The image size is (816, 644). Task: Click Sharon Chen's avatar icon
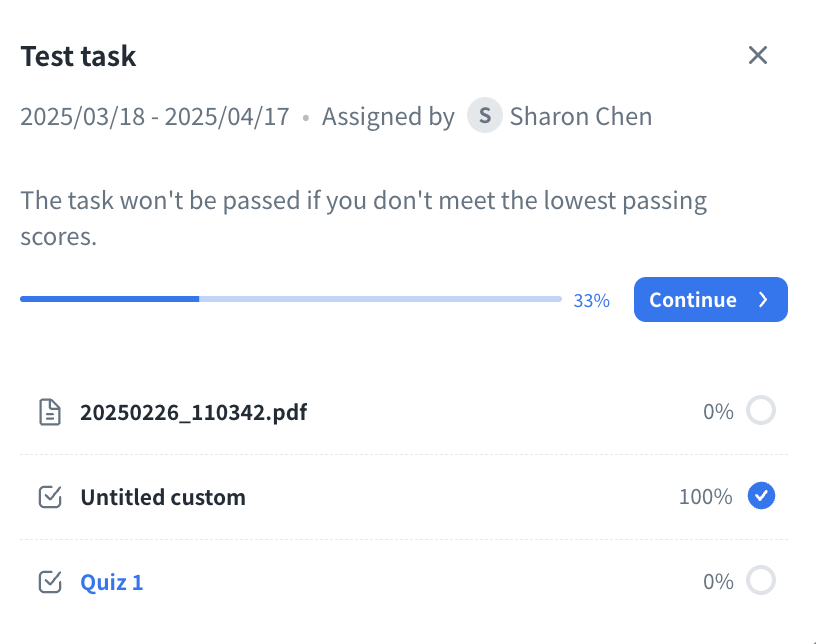pos(485,116)
